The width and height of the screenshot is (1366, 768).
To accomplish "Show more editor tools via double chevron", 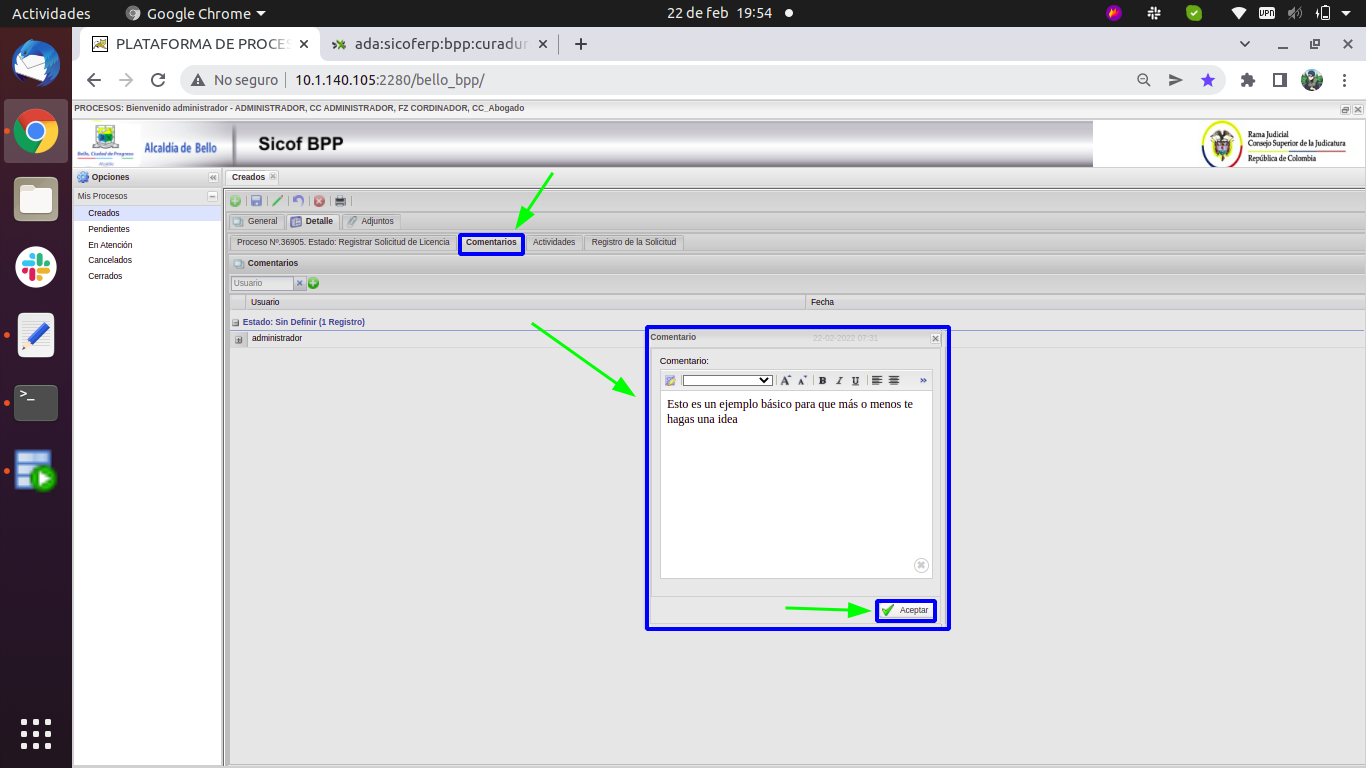I will [x=923, y=380].
